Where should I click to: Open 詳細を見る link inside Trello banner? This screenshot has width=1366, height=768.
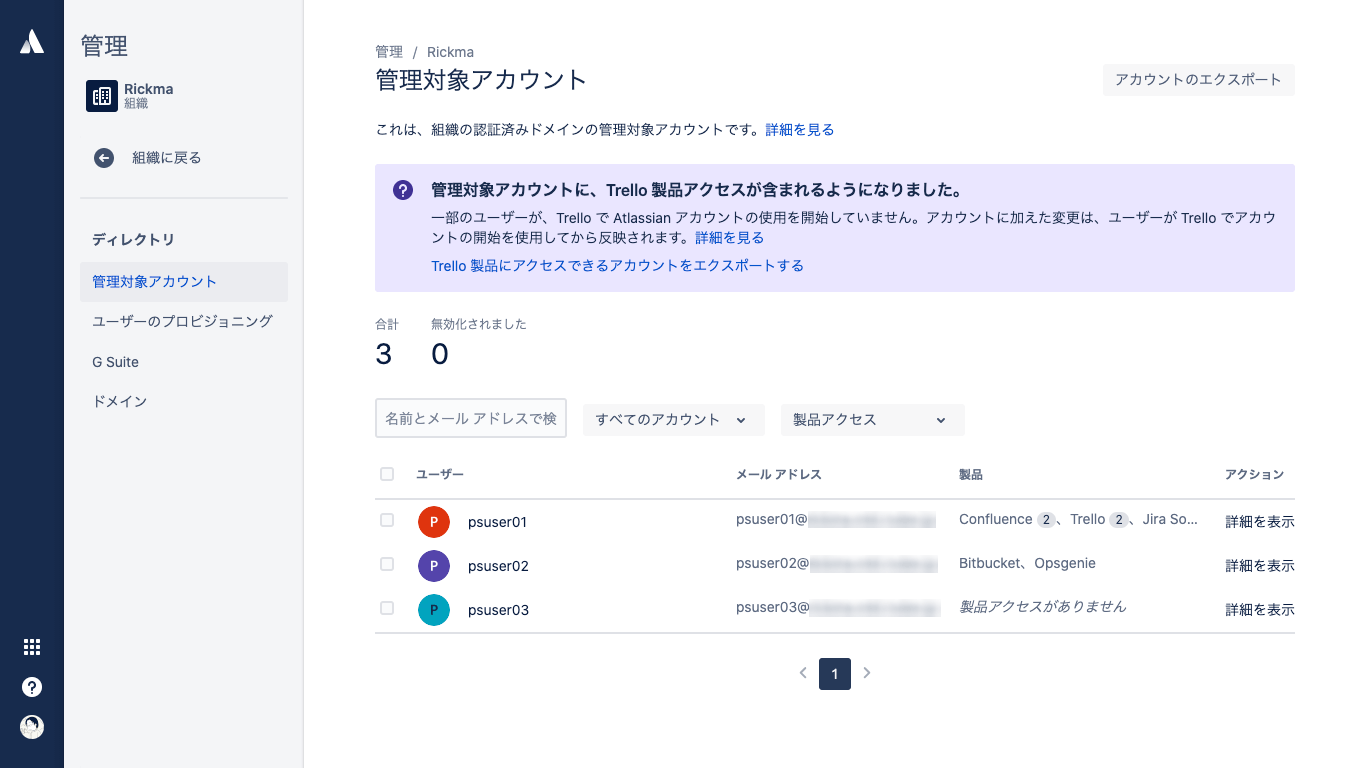[730, 238]
